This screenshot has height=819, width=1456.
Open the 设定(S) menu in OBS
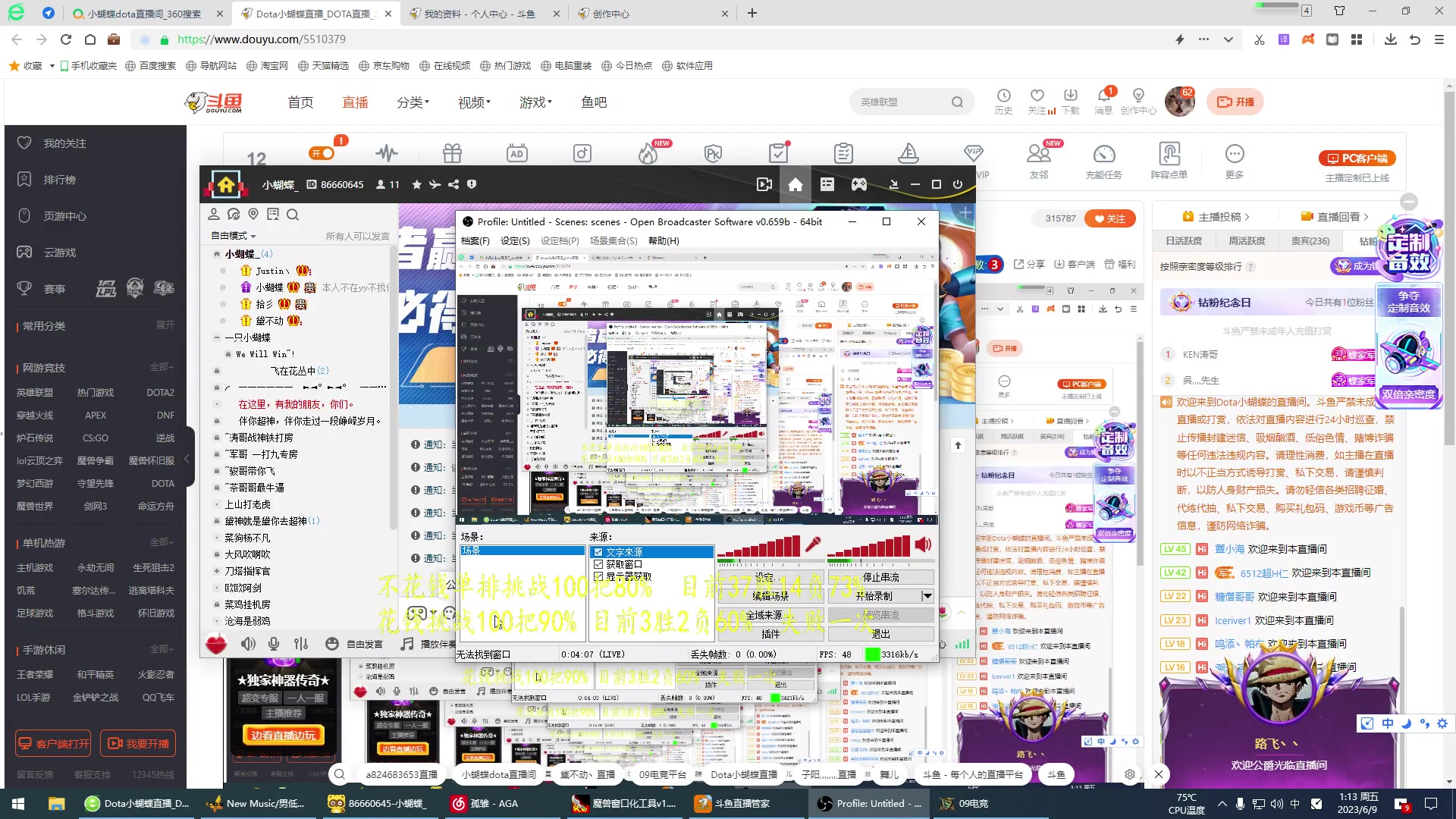(x=515, y=240)
